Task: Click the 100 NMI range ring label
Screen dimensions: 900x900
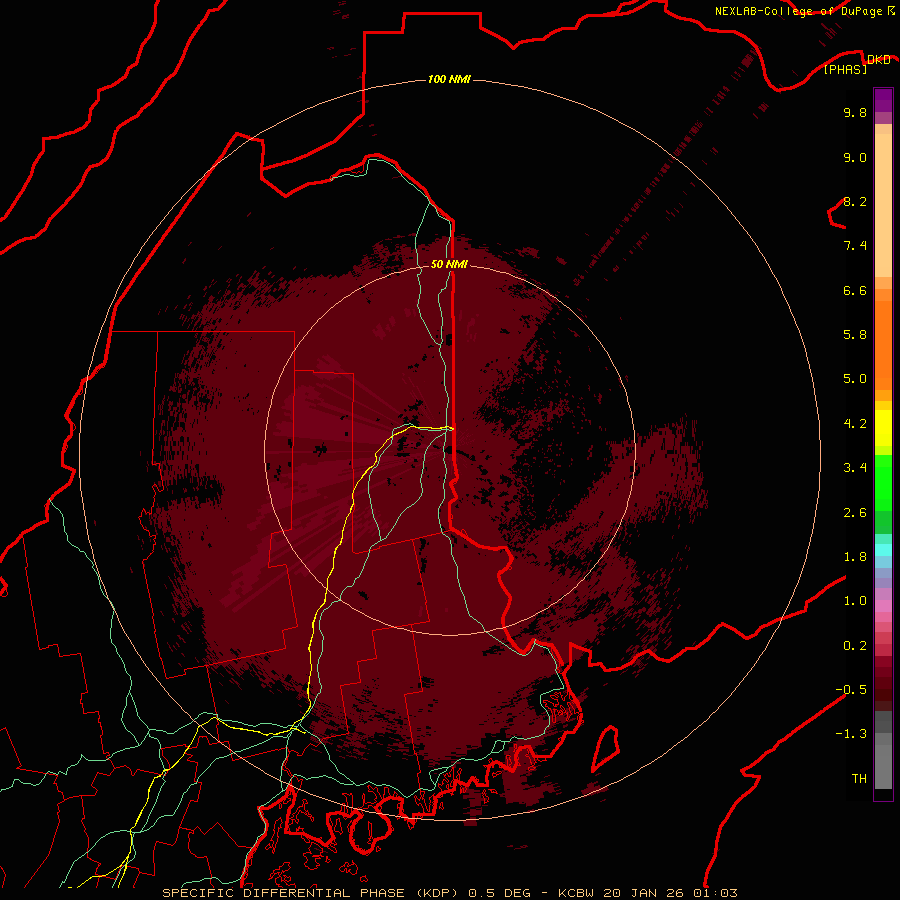Action: point(449,79)
